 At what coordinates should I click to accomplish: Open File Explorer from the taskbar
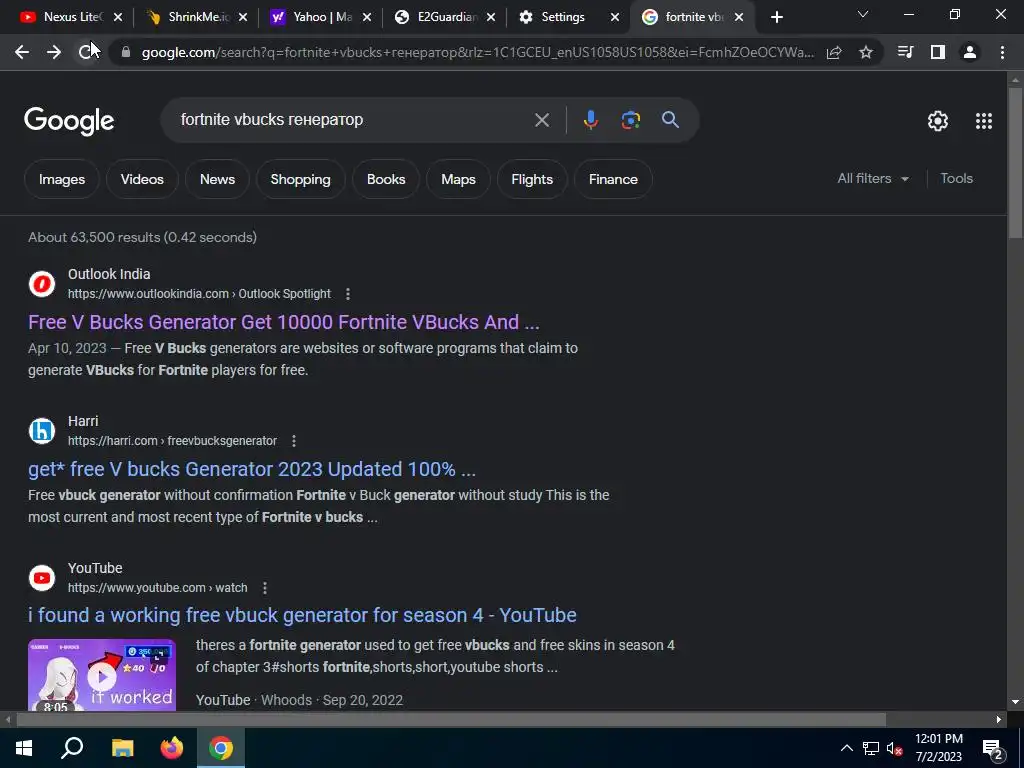pos(122,748)
